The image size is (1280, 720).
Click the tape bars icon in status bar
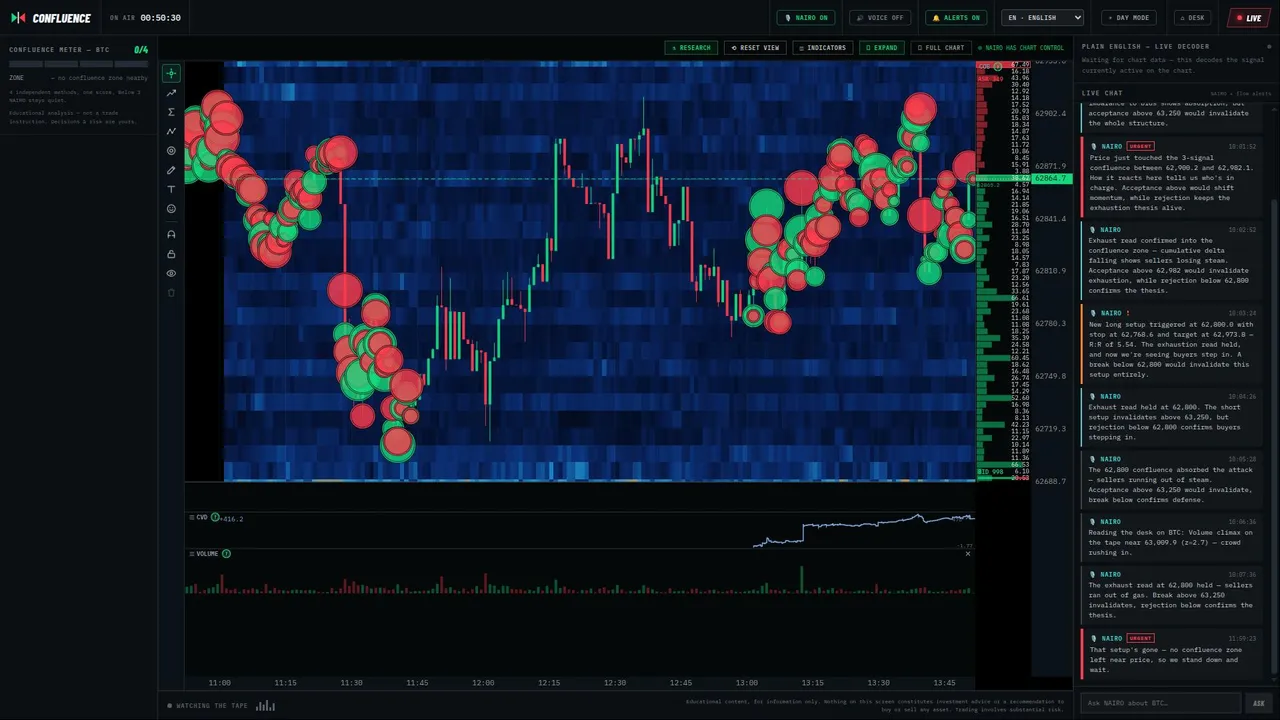pyautogui.click(x=265, y=706)
